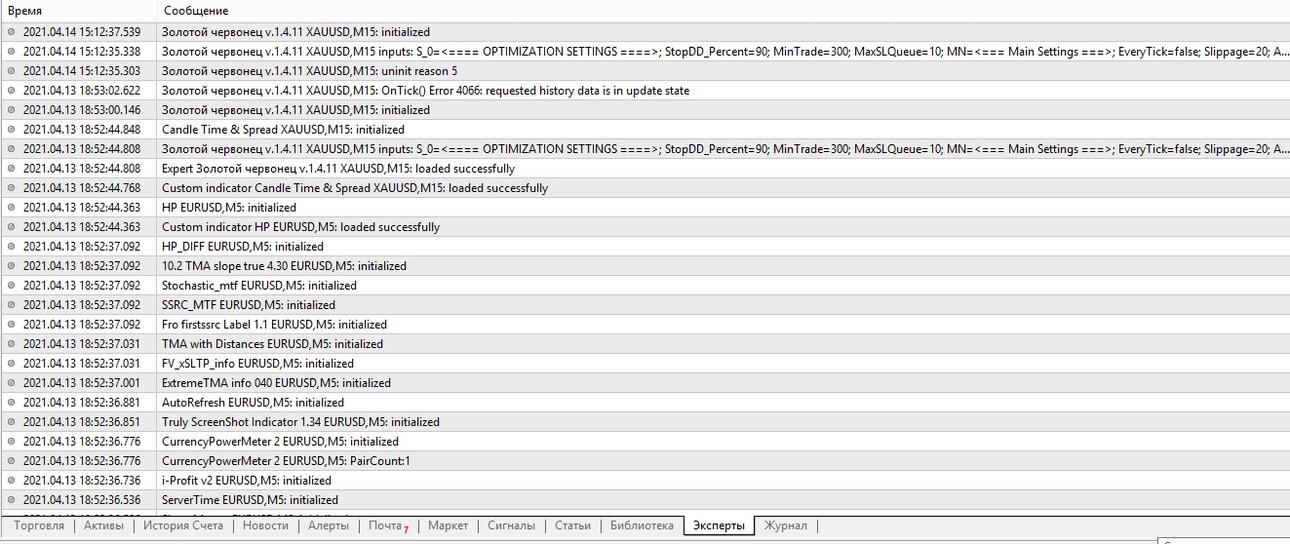Select timestamp 2021.04.13 18:52:36.536

point(82,499)
